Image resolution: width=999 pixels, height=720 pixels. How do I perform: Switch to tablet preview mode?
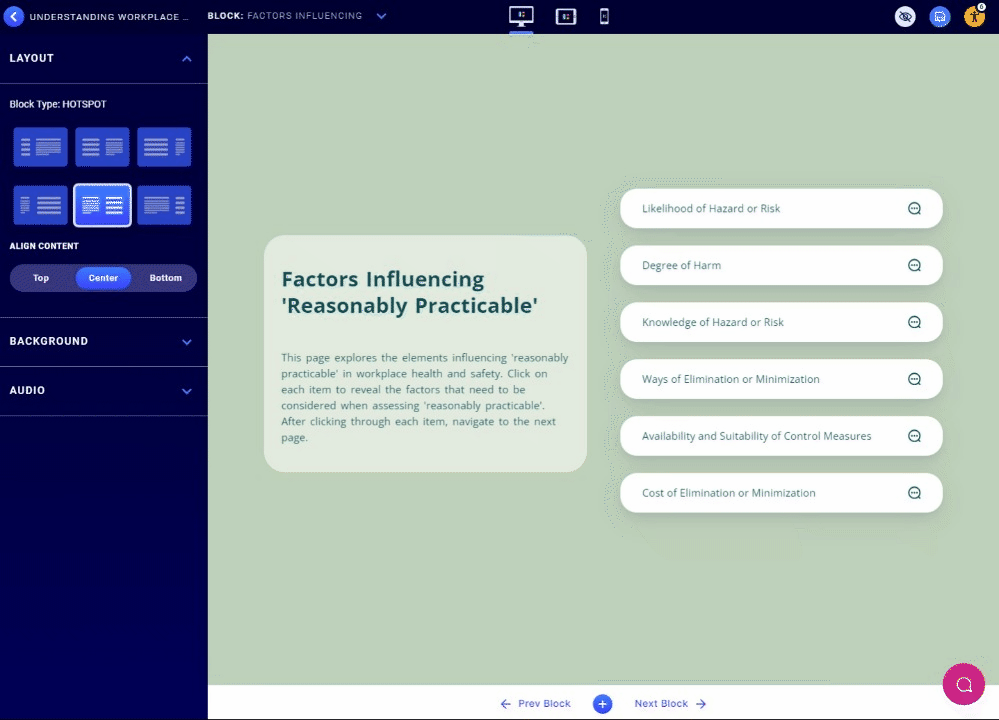(565, 16)
